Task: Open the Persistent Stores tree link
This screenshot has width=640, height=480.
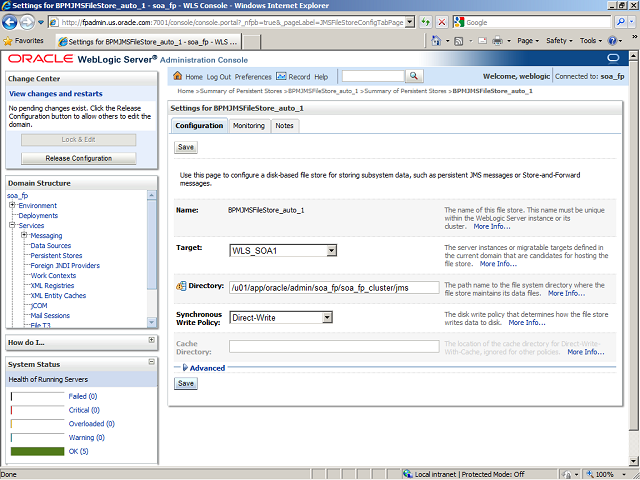Action: (56, 256)
